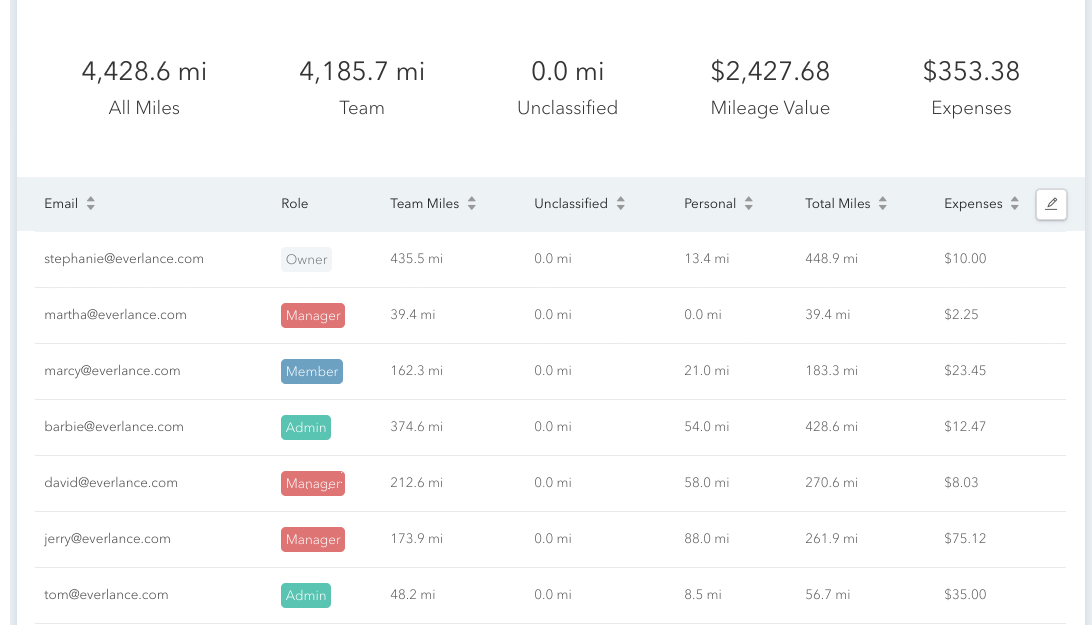1092x625 pixels.
Task: Open stephanie@everlance.com member row
Action: [124, 259]
